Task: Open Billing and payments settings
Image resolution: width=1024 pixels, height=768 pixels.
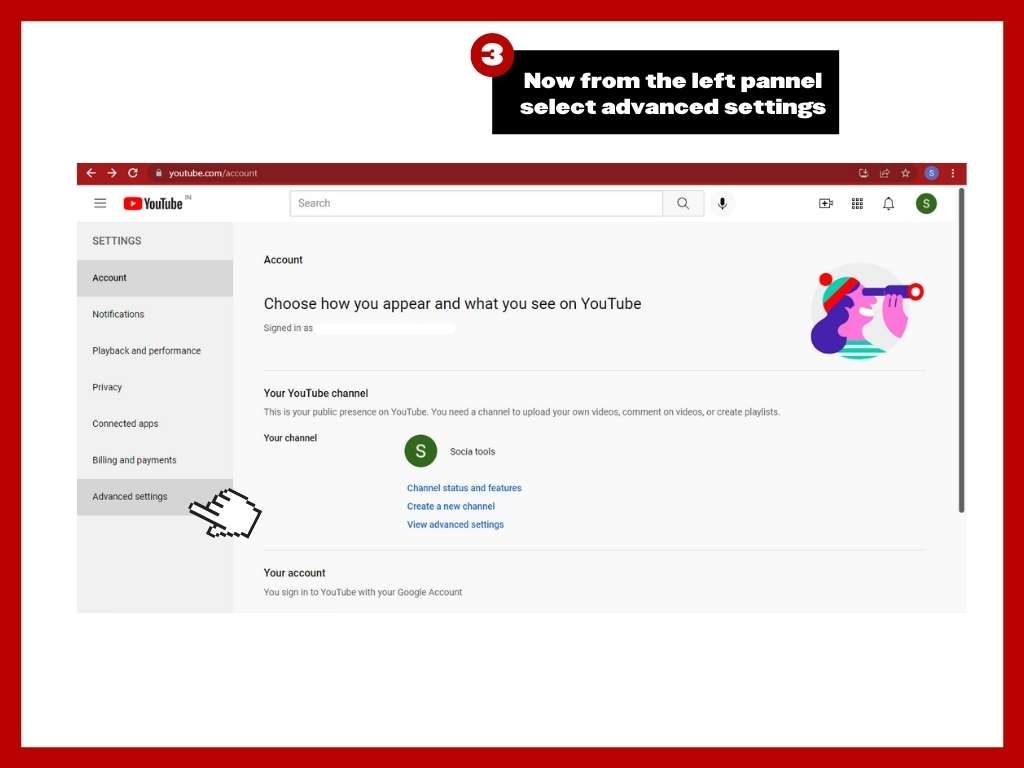Action: click(x=155, y=460)
